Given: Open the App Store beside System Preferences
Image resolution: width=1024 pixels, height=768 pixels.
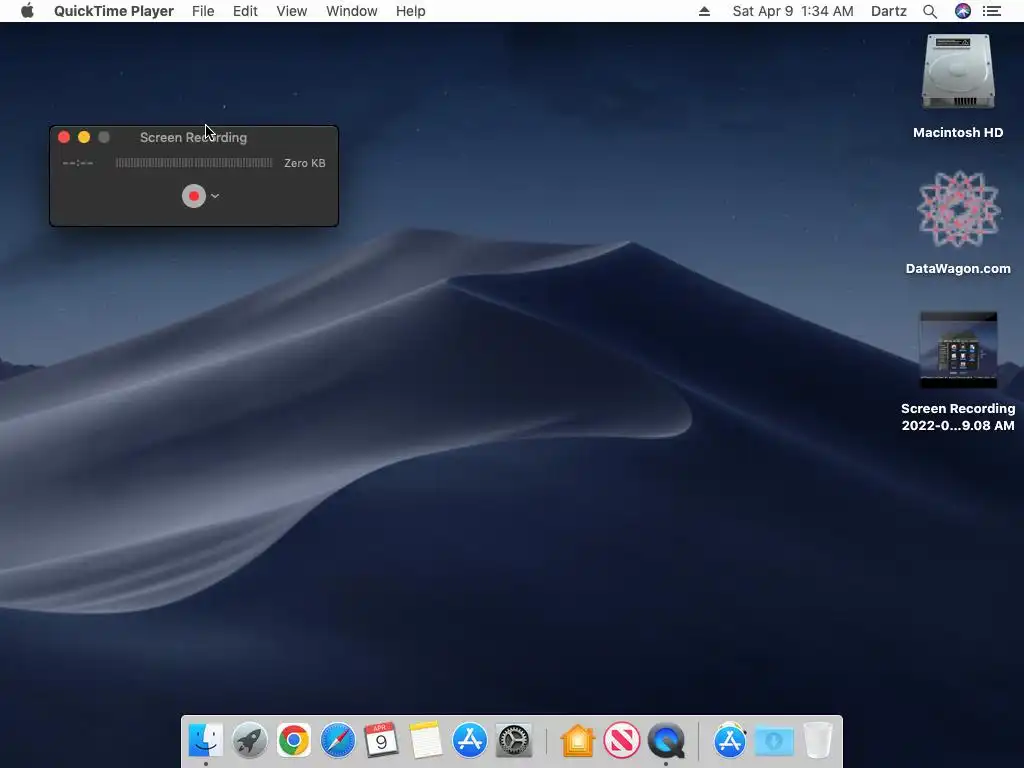Looking at the screenshot, I should pos(470,741).
